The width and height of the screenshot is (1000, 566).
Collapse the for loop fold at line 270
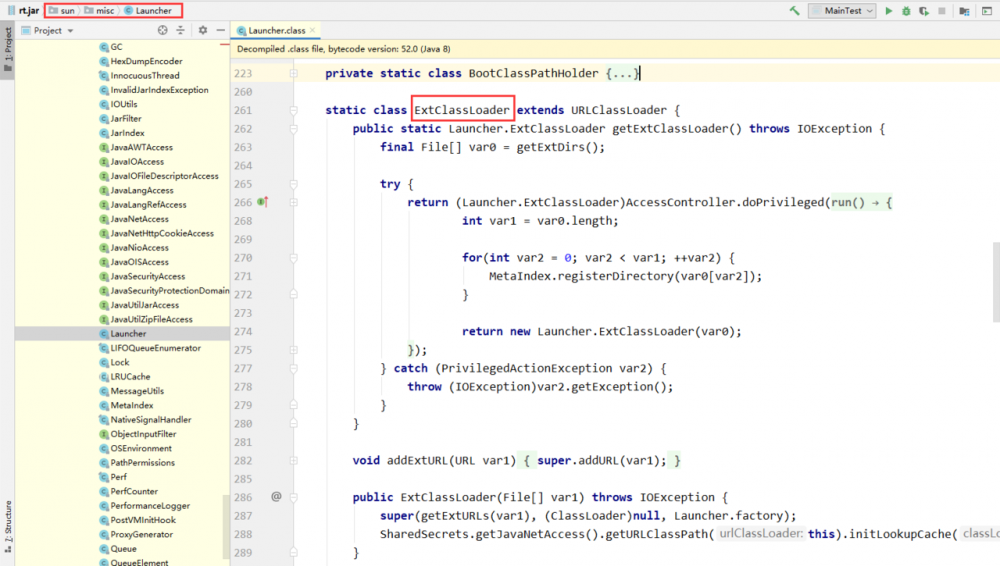(294, 258)
